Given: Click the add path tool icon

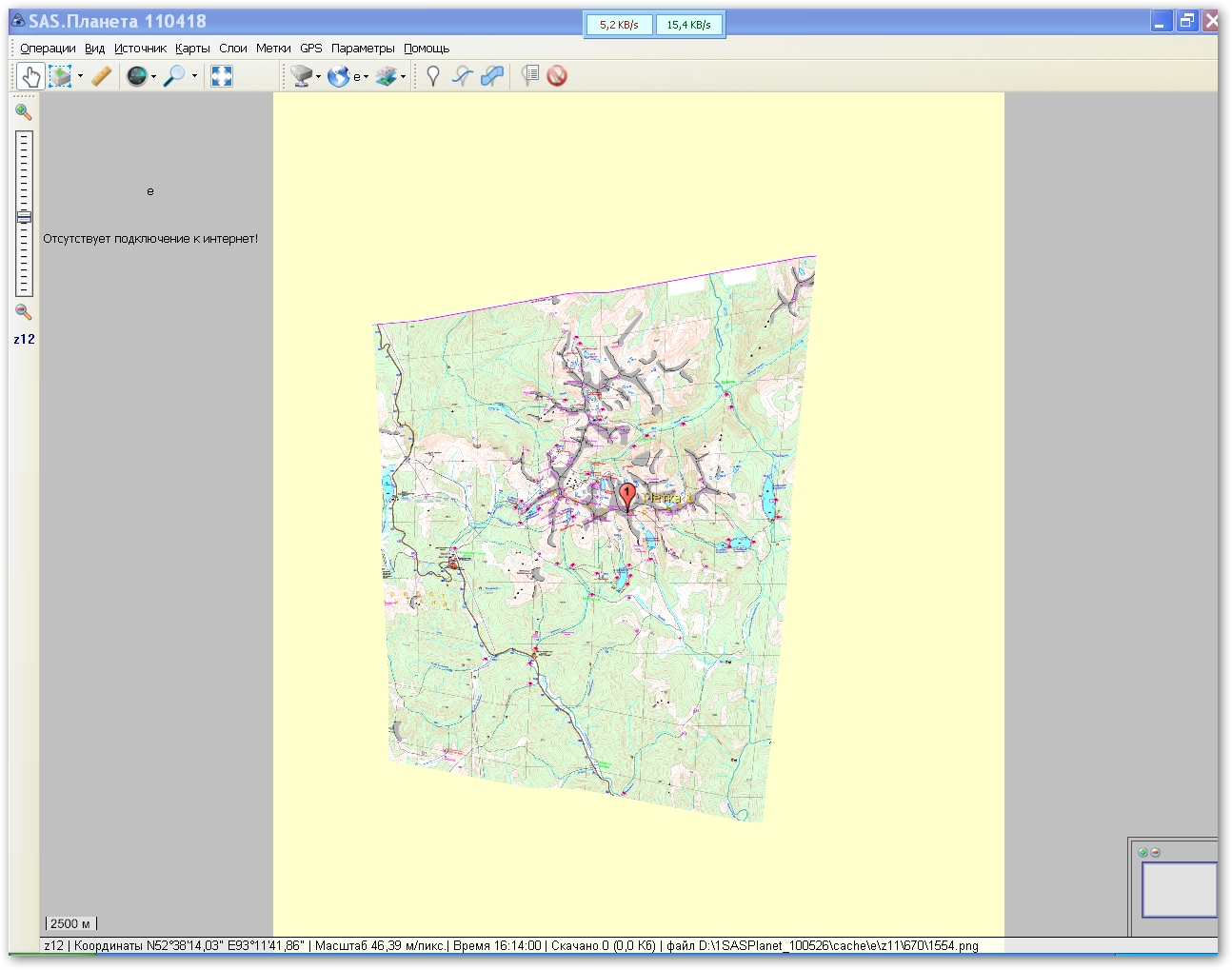Looking at the screenshot, I should click(463, 76).
